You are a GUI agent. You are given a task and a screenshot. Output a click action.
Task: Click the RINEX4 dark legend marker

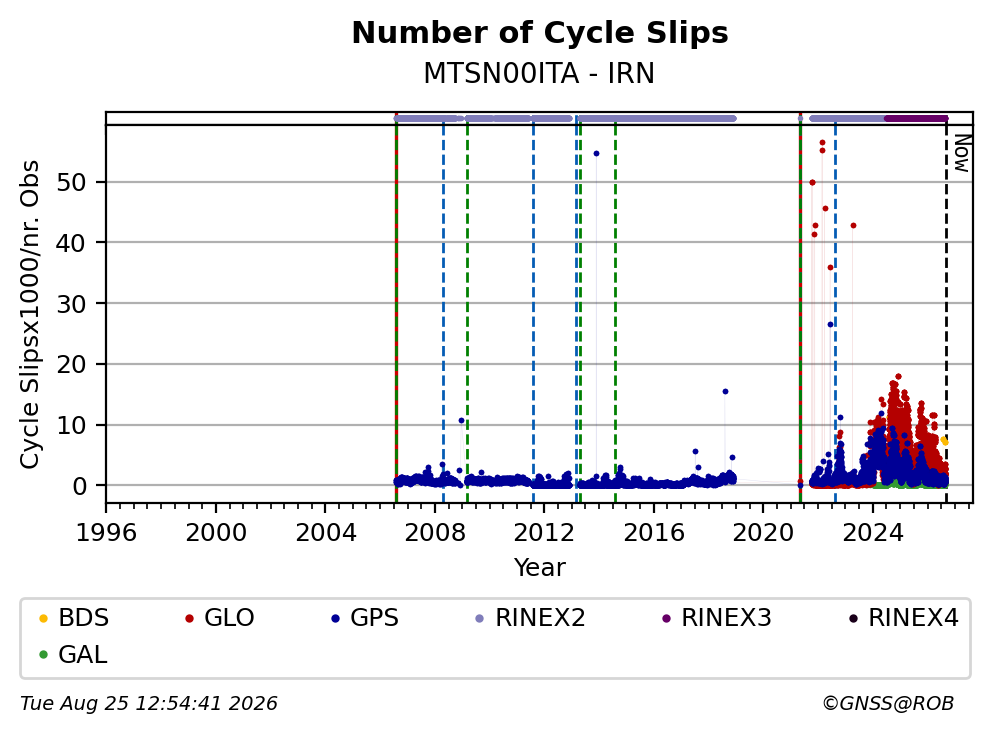853,618
